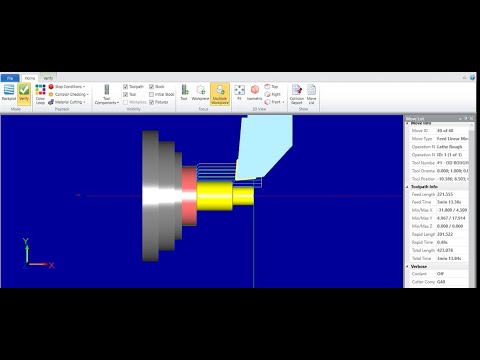This screenshot has width=480, height=360.
Task: Select Cutter Comp value G40
Action: 441,282
